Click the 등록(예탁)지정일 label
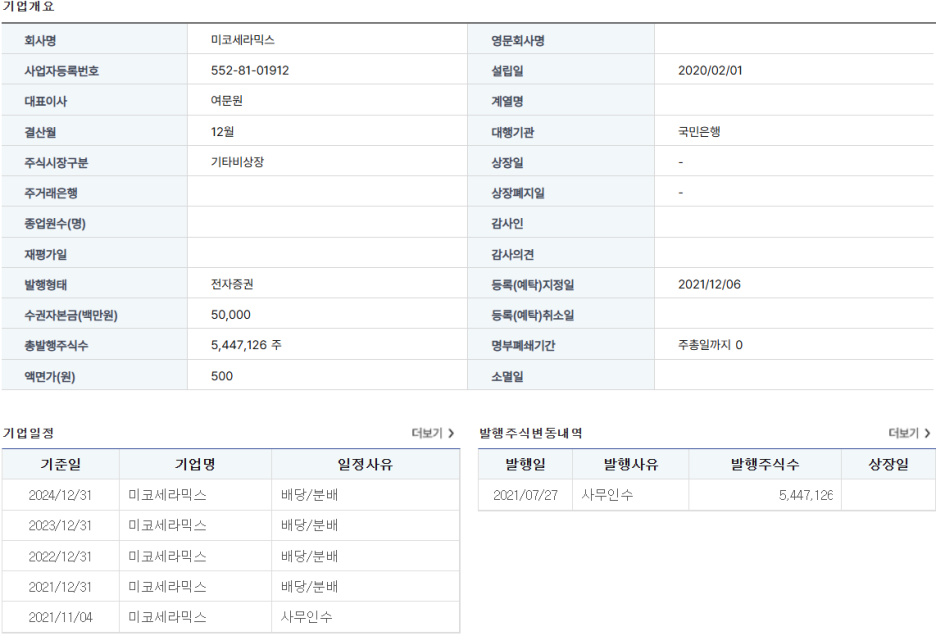936x636 pixels. [x=532, y=285]
